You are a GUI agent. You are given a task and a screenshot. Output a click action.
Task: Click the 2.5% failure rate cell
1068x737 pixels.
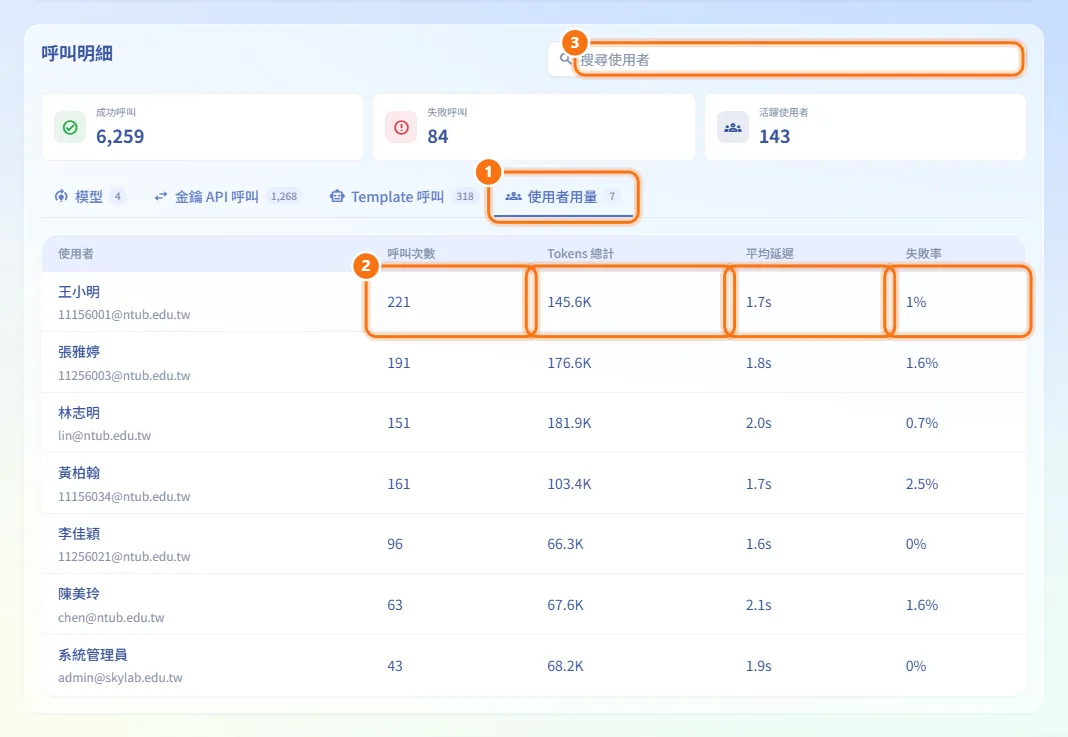[922, 484]
